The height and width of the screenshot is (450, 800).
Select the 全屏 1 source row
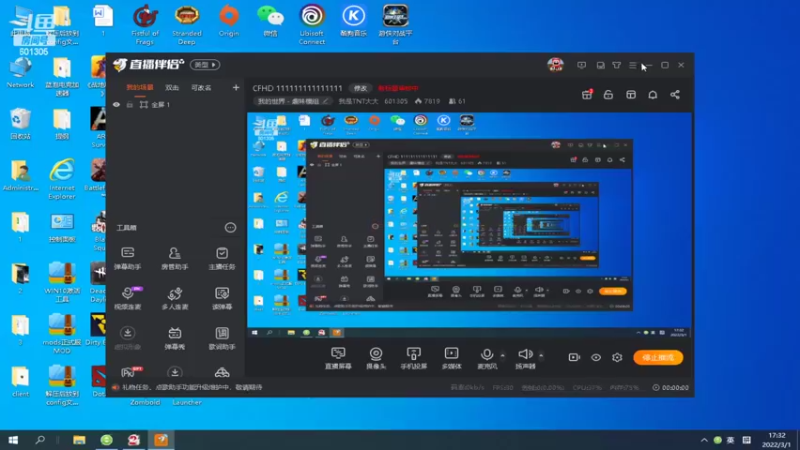tap(176, 105)
